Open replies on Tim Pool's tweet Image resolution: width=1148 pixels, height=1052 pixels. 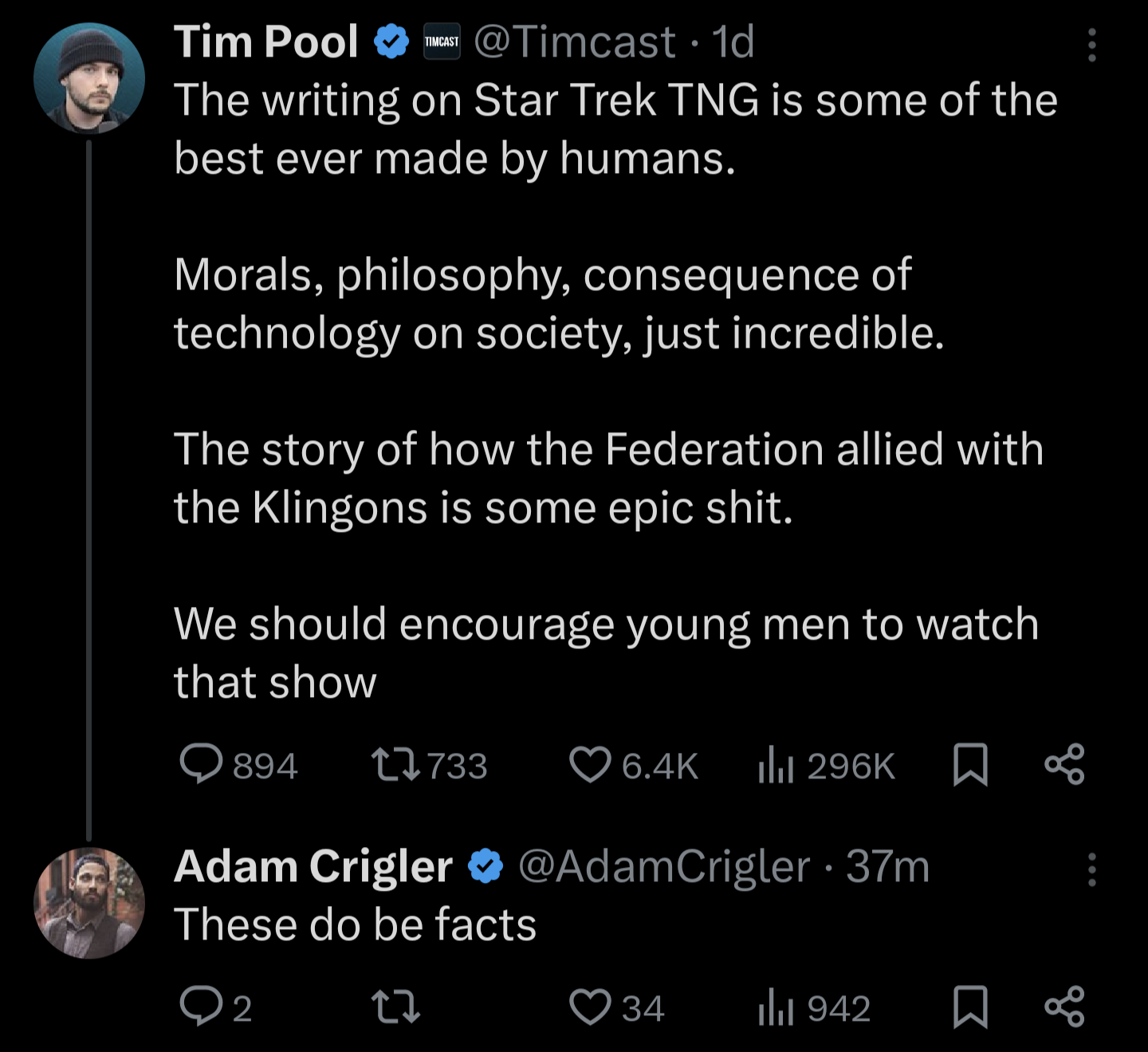[x=238, y=765]
